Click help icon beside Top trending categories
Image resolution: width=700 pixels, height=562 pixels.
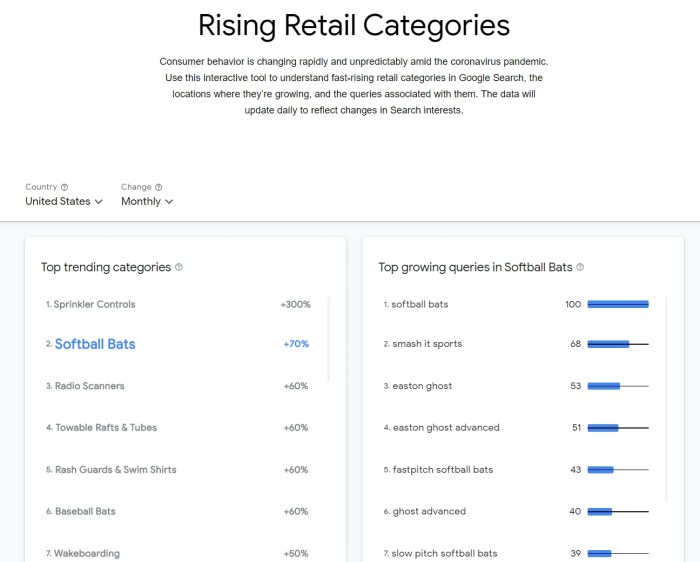(x=179, y=267)
